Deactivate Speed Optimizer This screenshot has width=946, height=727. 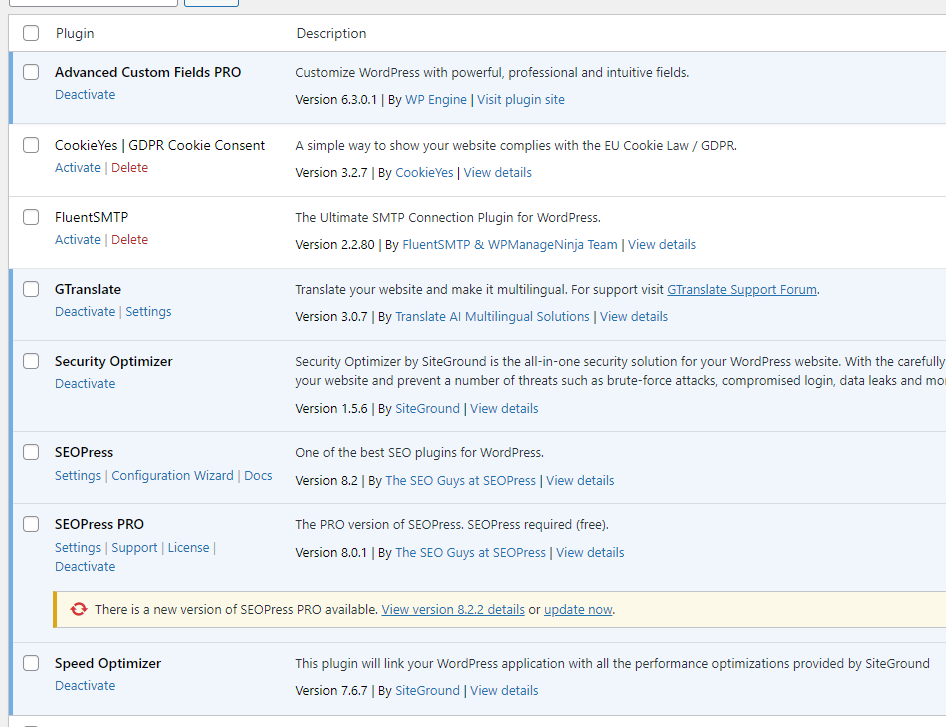pyautogui.click(x=85, y=686)
